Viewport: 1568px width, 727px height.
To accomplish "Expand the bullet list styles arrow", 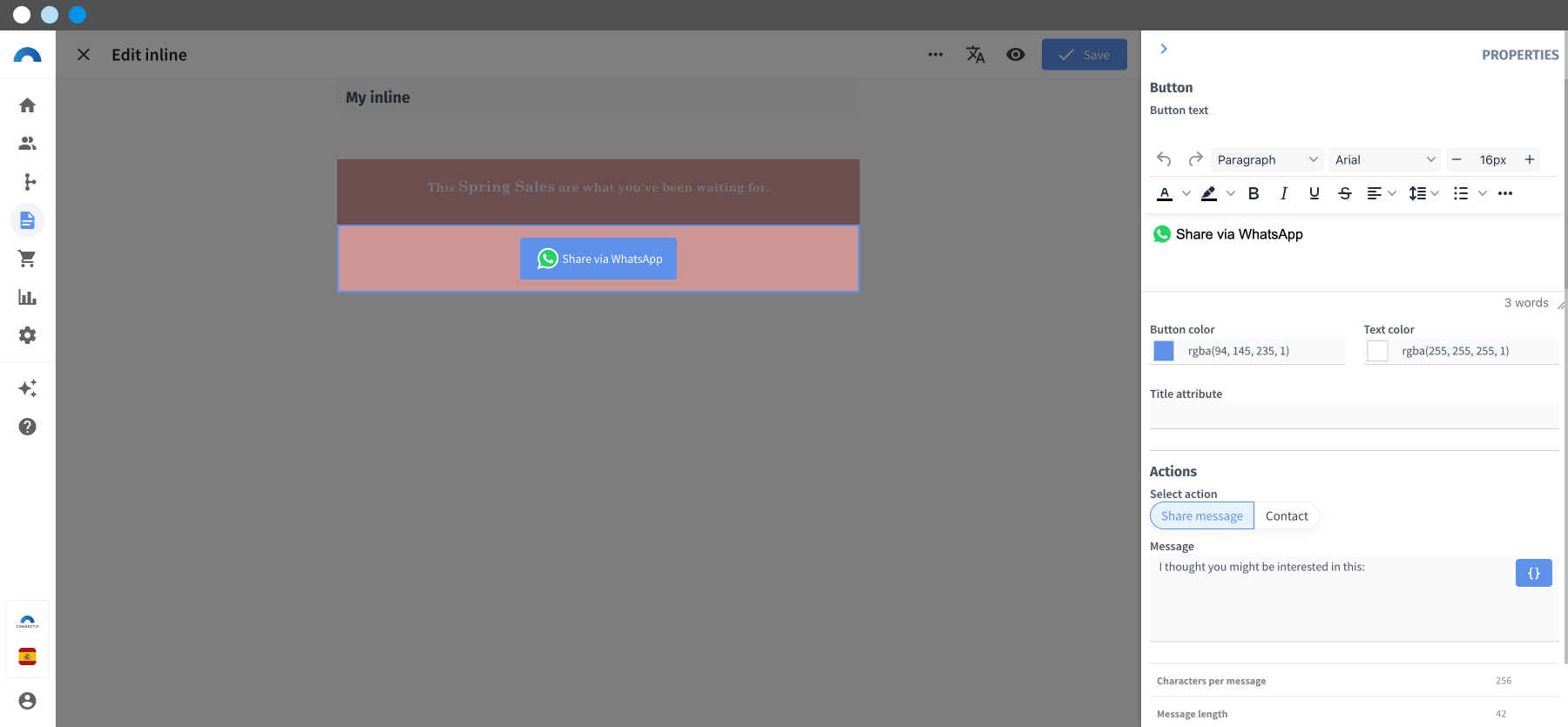I will click(1483, 193).
